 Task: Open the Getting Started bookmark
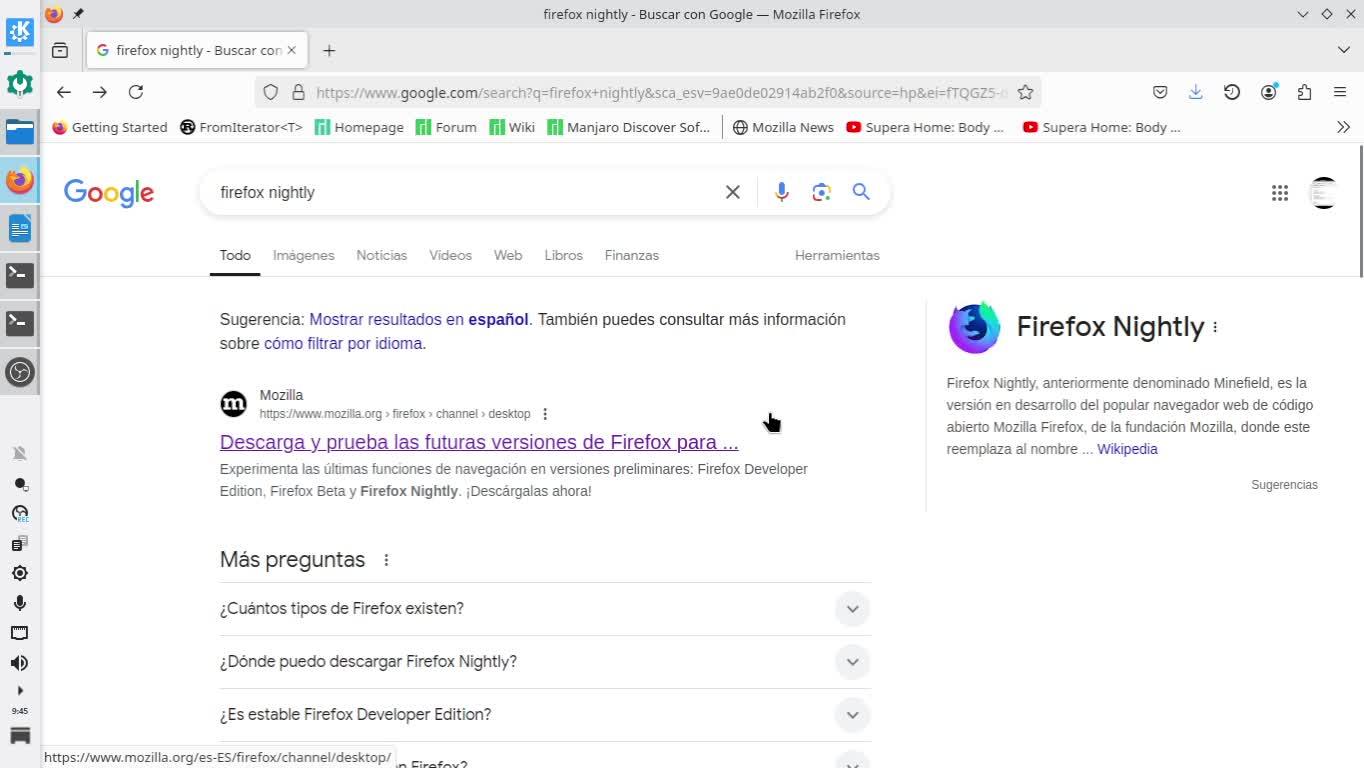click(110, 127)
